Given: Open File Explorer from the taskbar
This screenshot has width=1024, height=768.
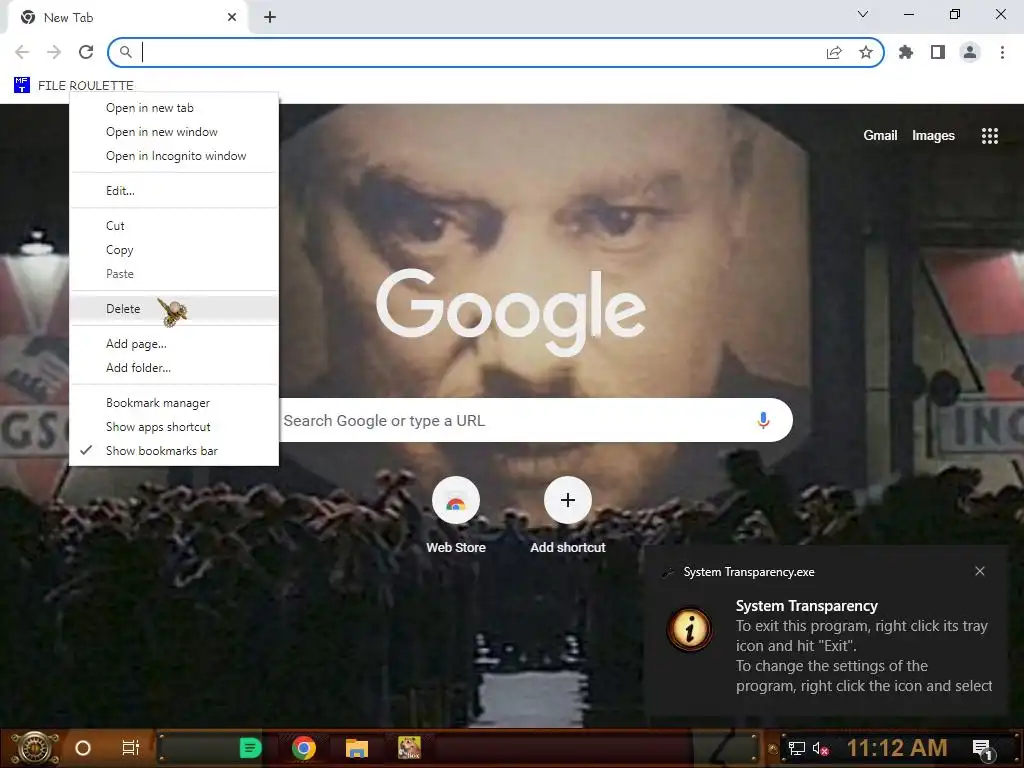Looking at the screenshot, I should click(357, 748).
